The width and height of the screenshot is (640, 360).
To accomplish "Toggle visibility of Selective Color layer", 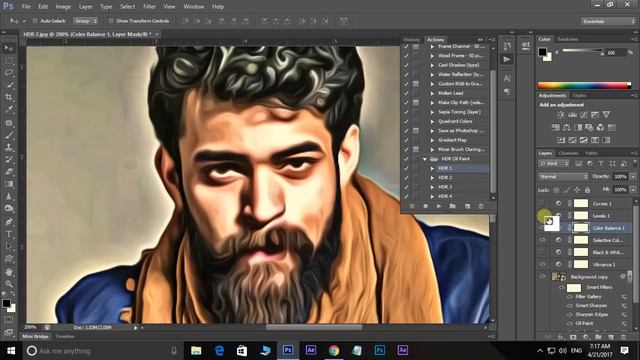I will [x=542, y=240].
